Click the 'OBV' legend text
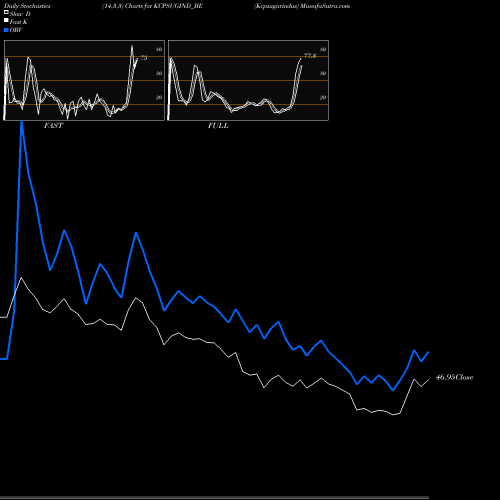Screen dimensions: 500x500 [16, 30]
